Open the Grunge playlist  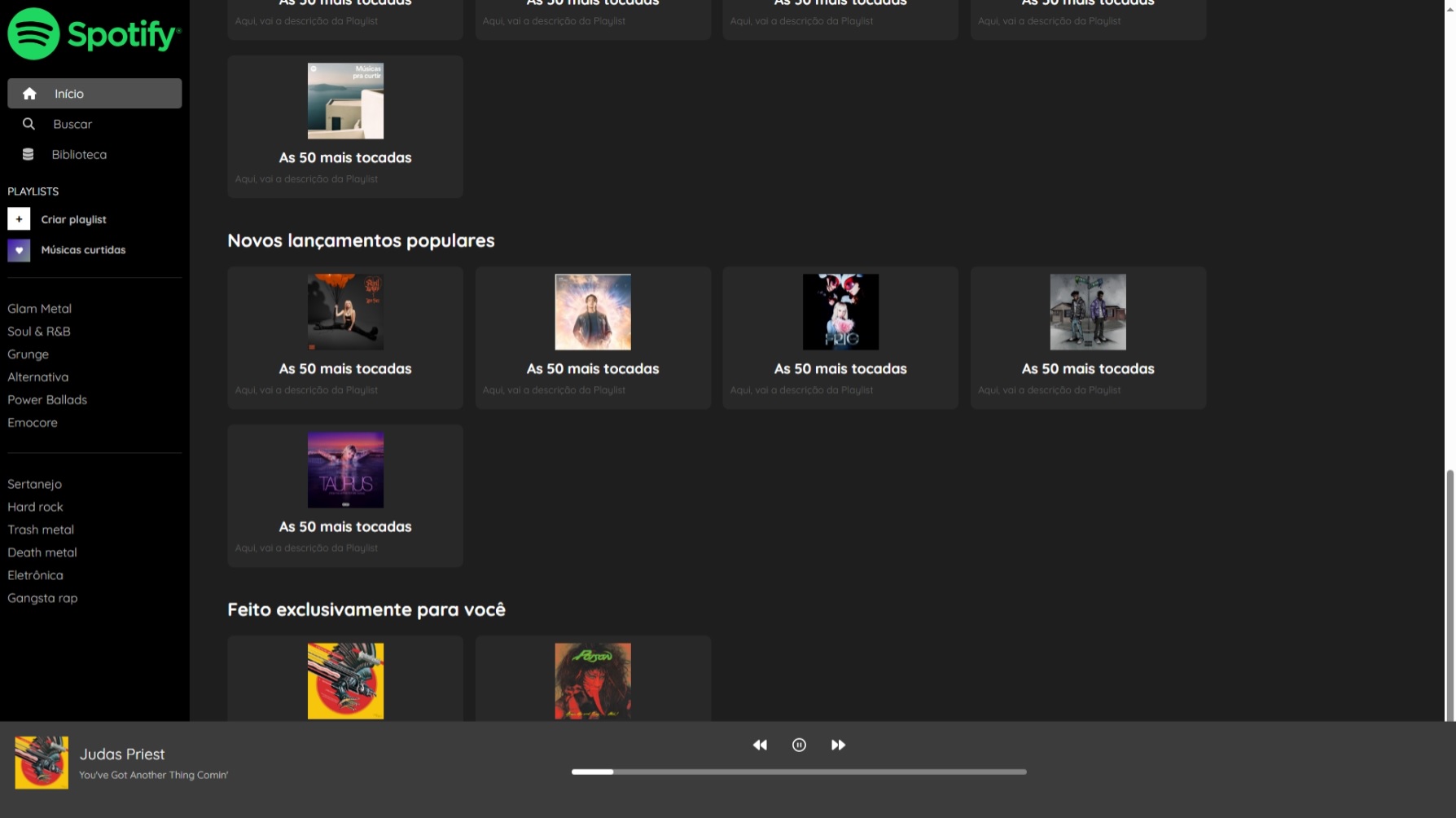click(x=28, y=354)
